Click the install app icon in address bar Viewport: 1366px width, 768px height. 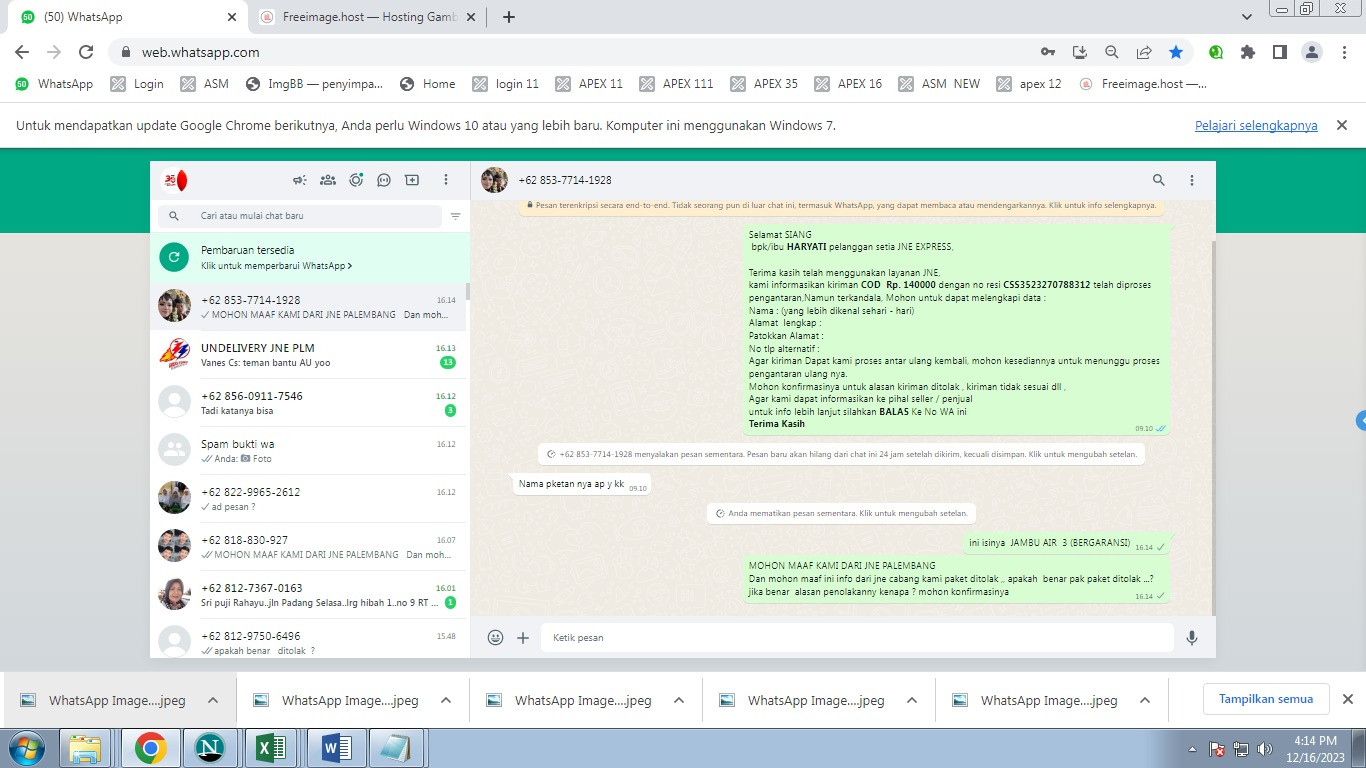click(1080, 52)
